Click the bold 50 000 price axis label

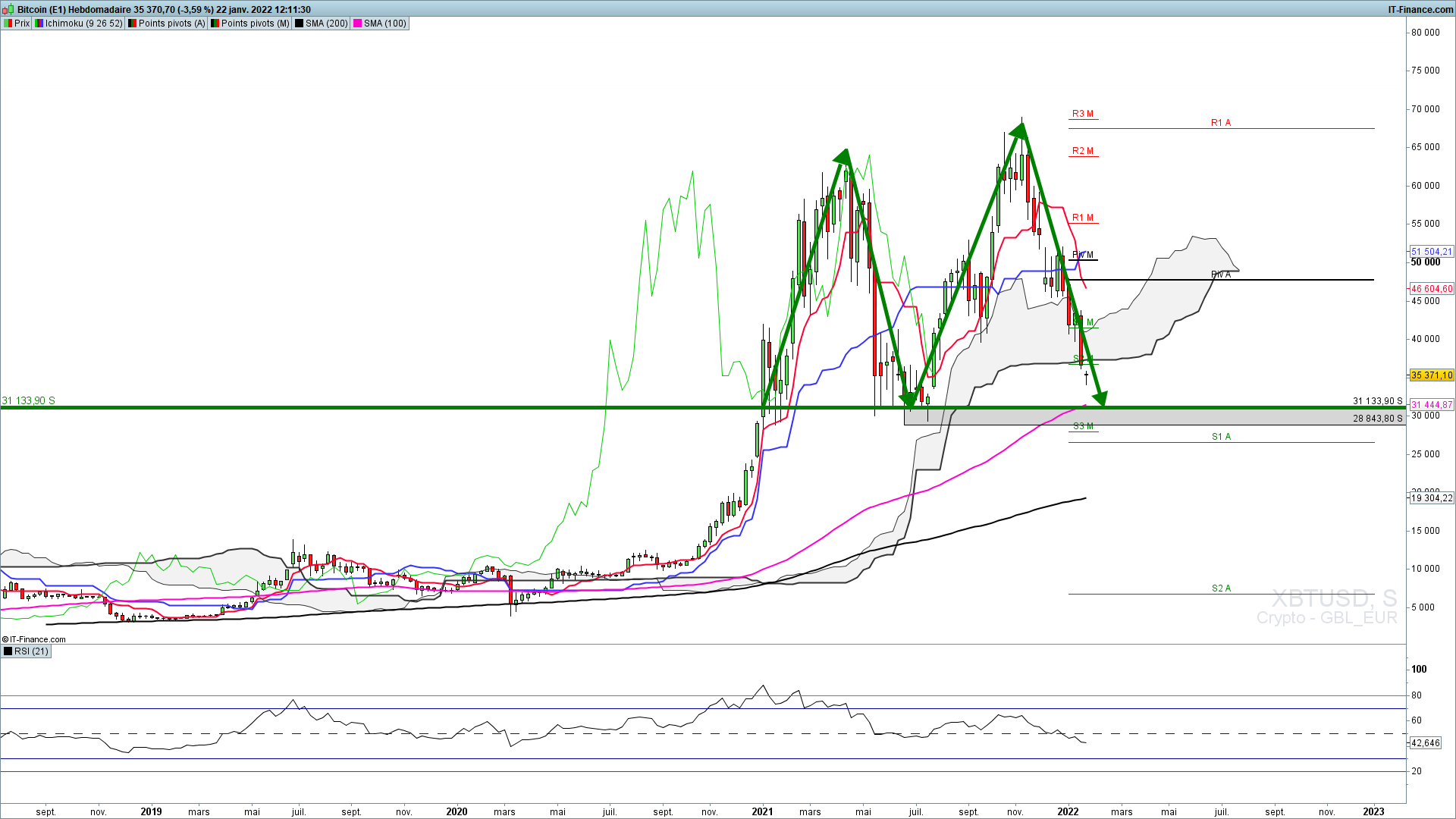tap(1425, 262)
